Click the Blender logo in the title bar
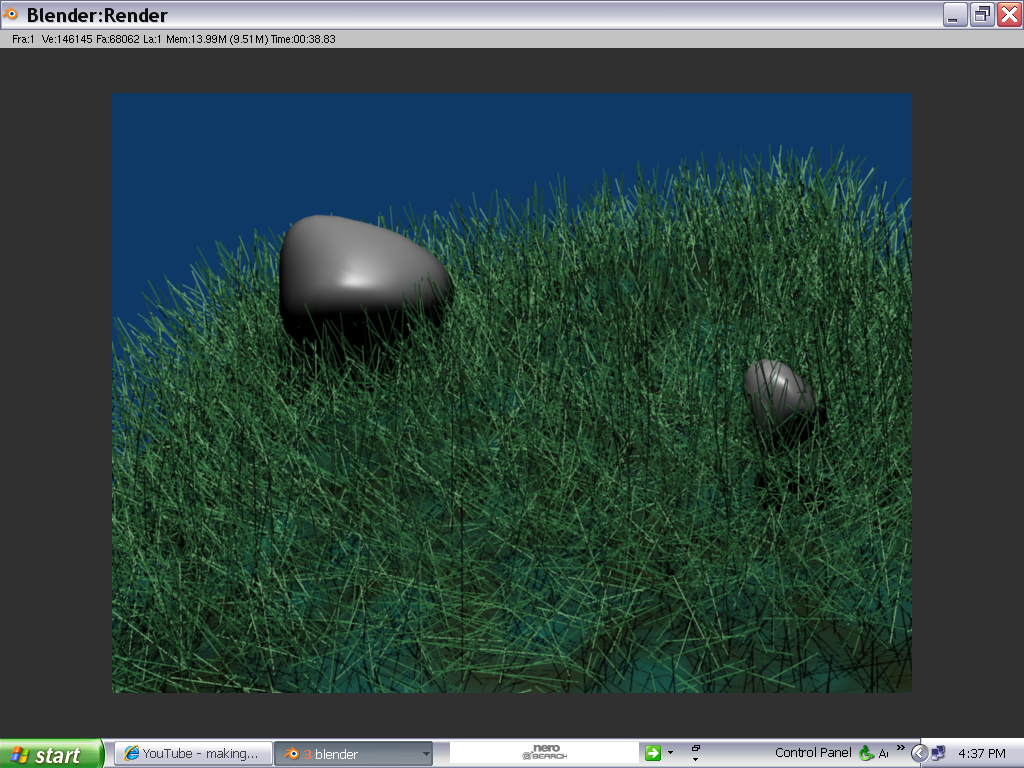The width and height of the screenshot is (1024, 768). (x=12, y=15)
